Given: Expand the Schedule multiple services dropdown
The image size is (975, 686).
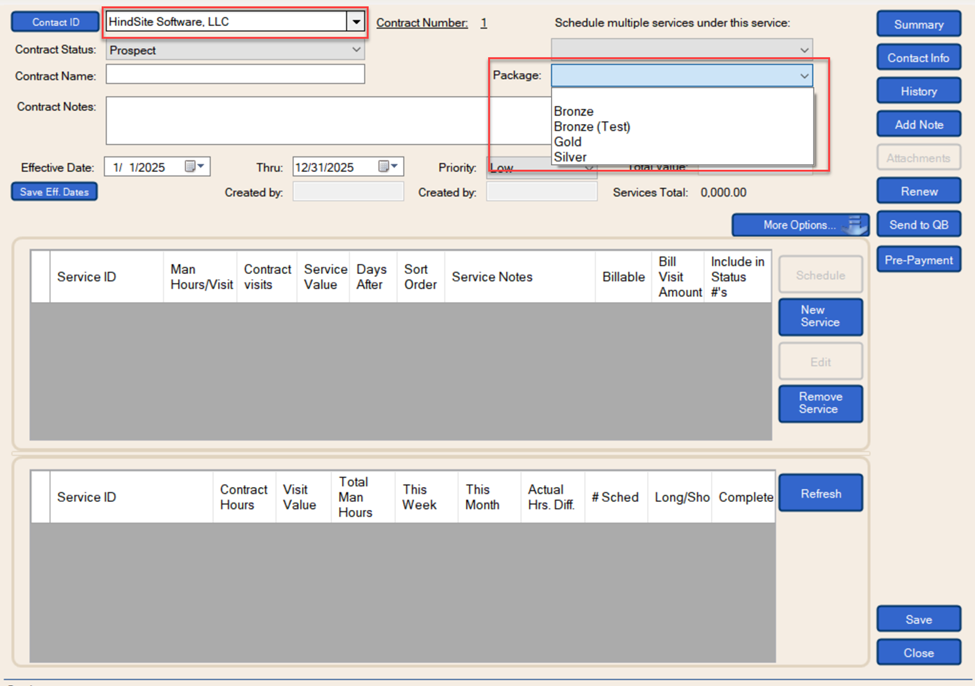Looking at the screenshot, I should (804, 50).
